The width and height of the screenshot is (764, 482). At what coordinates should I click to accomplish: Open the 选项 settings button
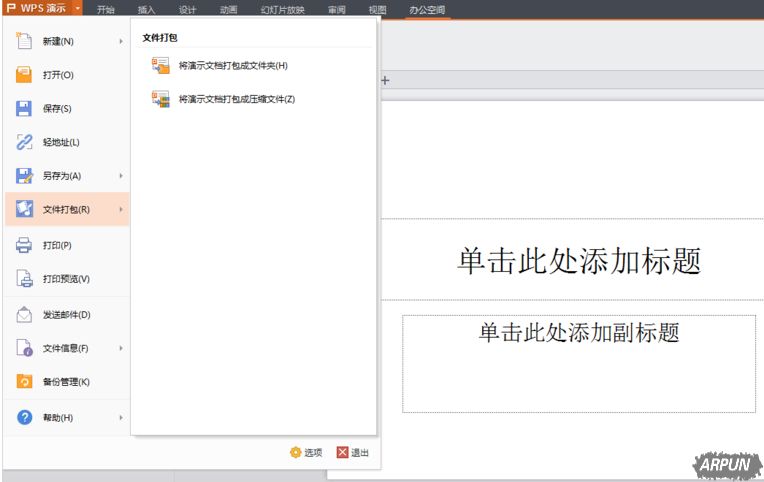pos(306,452)
